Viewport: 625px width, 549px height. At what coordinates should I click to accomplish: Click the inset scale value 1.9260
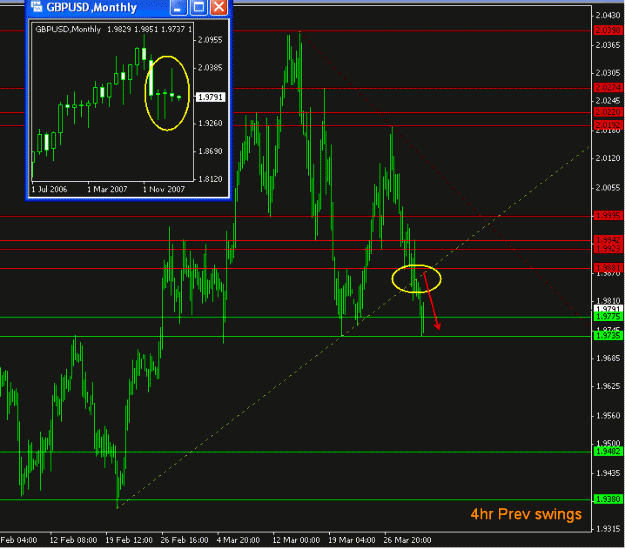coord(210,123)
